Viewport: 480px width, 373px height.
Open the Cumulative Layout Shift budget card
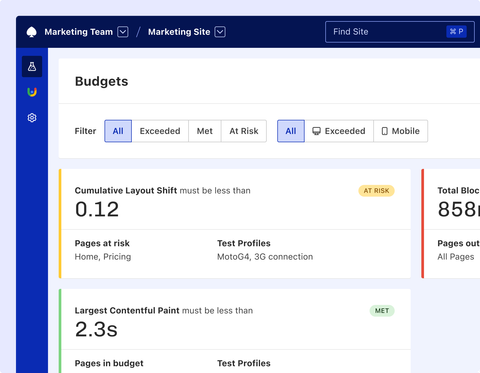pos(235,223)
